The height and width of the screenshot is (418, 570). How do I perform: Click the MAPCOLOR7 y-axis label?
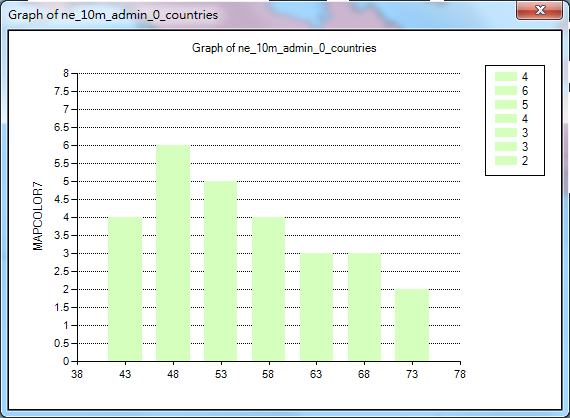coord(38,216)
